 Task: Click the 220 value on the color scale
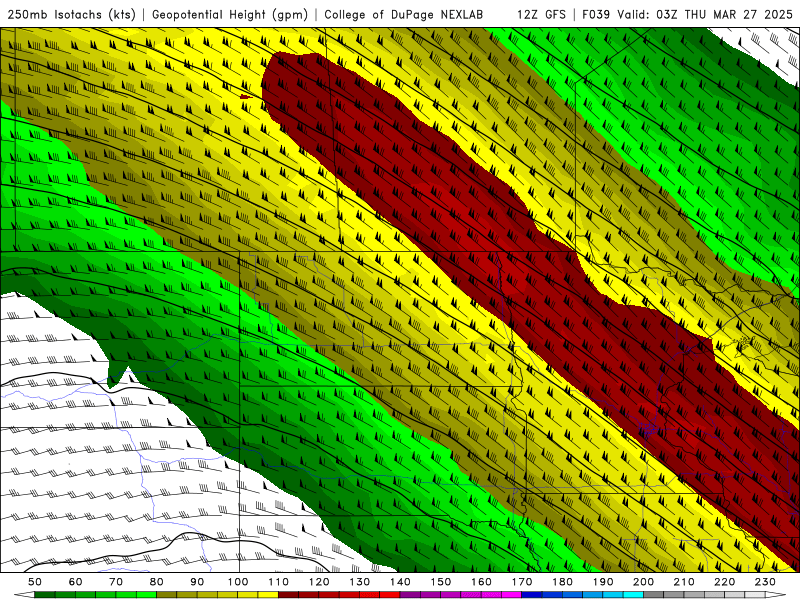[x=725, y=582]
